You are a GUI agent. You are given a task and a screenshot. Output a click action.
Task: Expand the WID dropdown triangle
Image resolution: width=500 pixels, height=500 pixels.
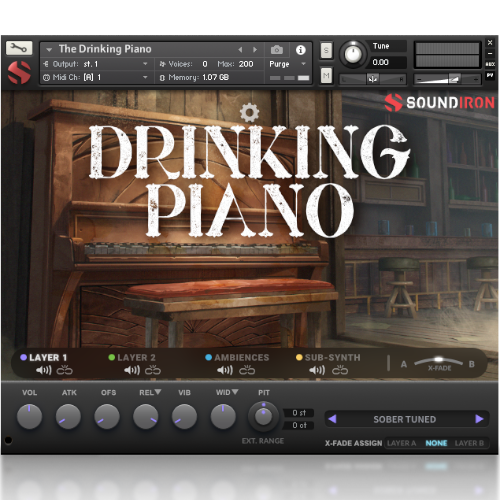[x=235, y=392]
